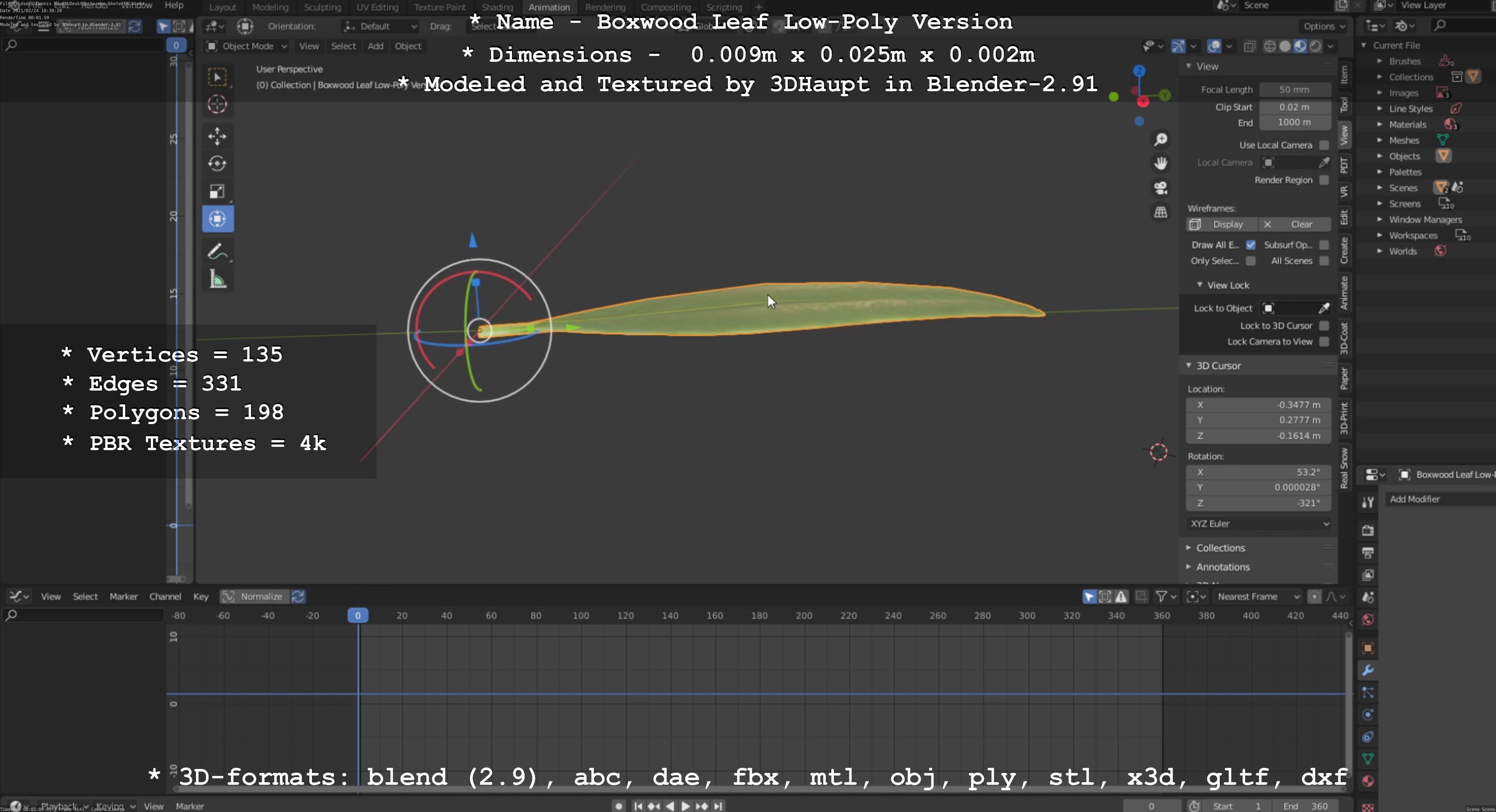Open the XYZ Euler rotation dropdown
This screenshot has width=1496, height=812.
pyautogui.click(x=1258, y=524)
